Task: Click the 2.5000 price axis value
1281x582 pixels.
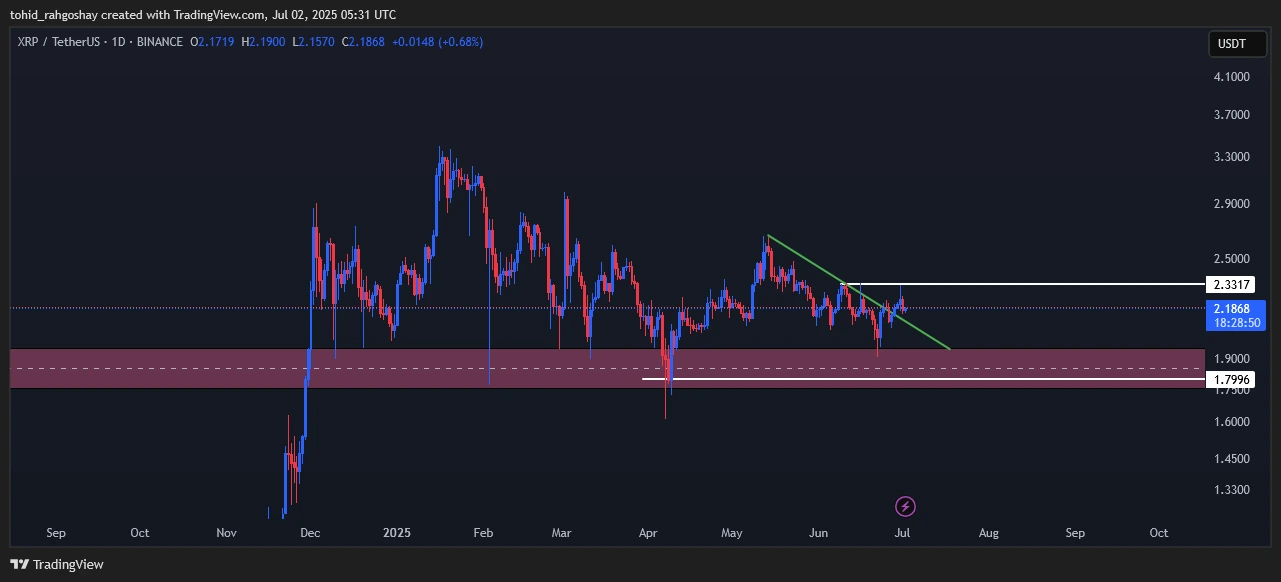Action: pos(1231,257)
